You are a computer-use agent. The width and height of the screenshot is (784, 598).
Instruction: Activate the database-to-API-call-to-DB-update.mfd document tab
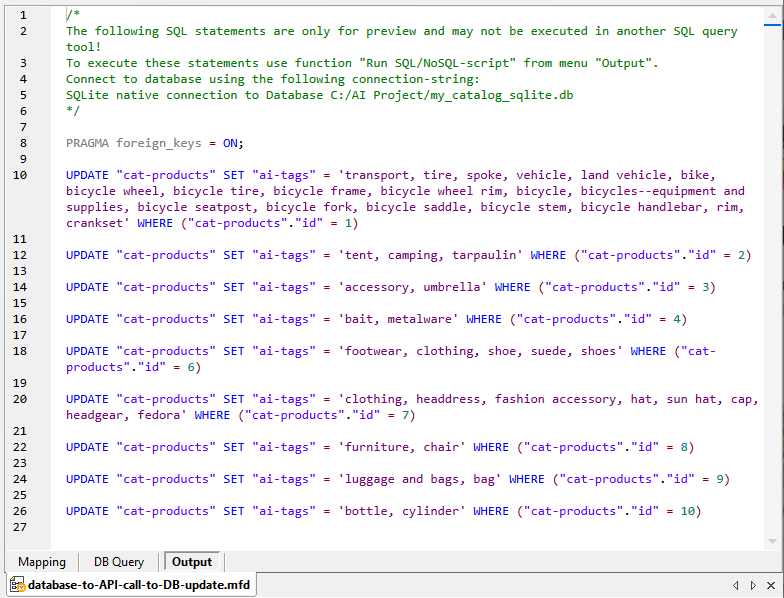coord(138,584)
